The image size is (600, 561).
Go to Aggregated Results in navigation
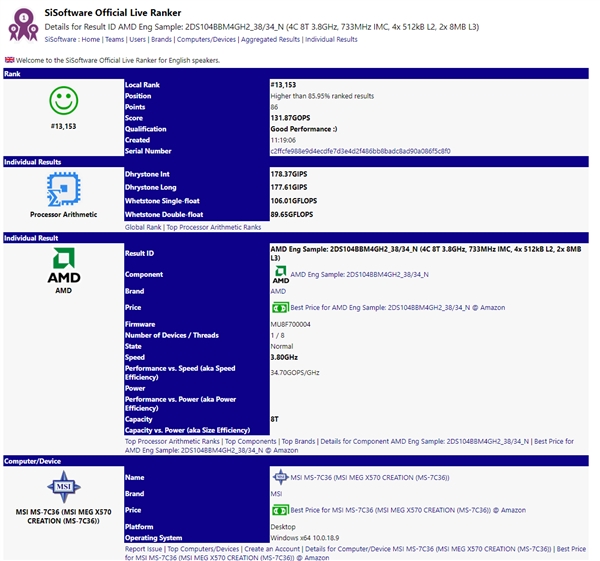tap(271, 40)
